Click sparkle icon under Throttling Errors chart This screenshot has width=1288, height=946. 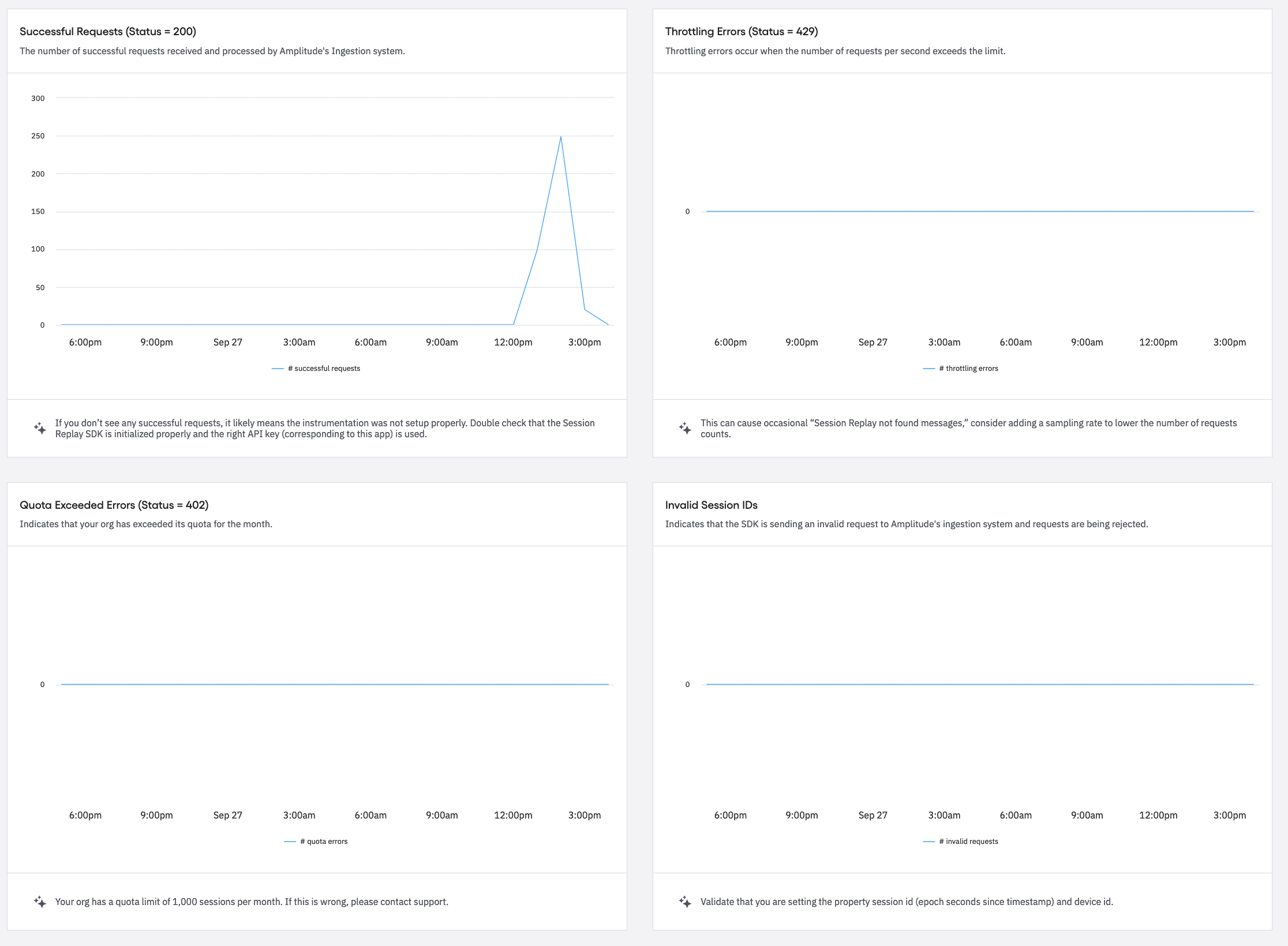pyautogui.click(x=685, y=428)
